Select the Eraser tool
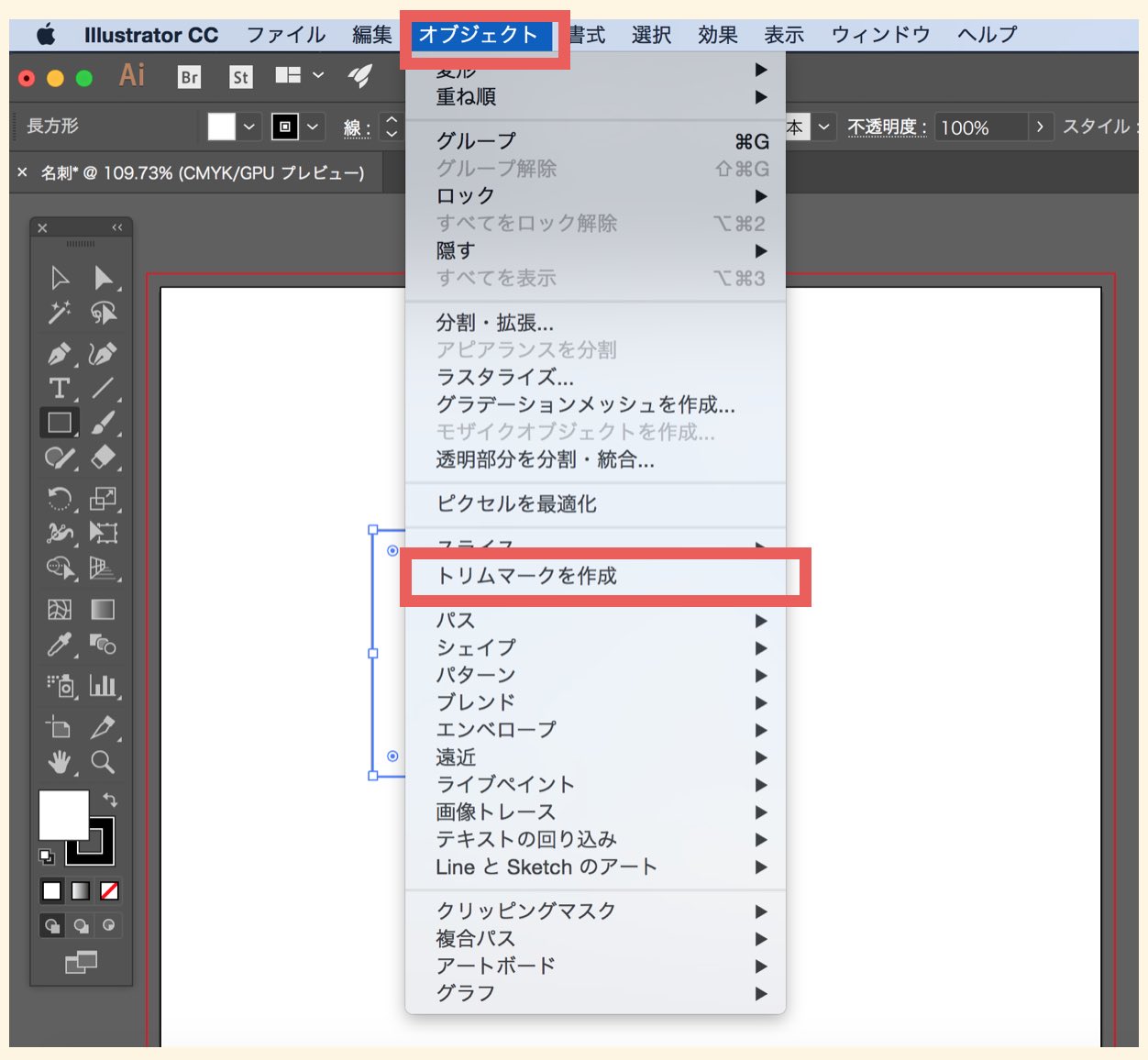1148x1060 pixels. coord(103,458)
